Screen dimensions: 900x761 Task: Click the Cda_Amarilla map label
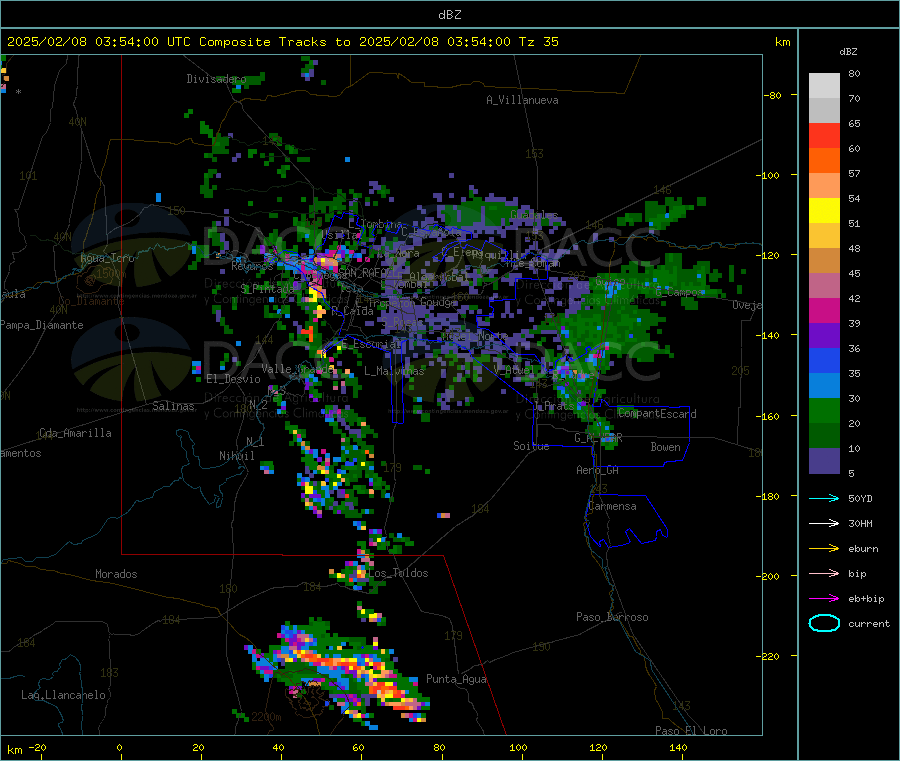75,433
